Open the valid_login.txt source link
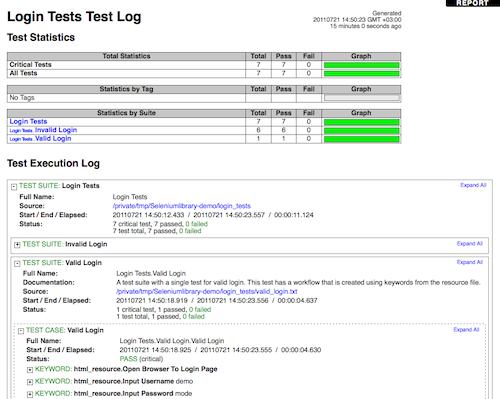Image resolution: width=500 pixels, height=399 pixels. click(x=207, y=292)
